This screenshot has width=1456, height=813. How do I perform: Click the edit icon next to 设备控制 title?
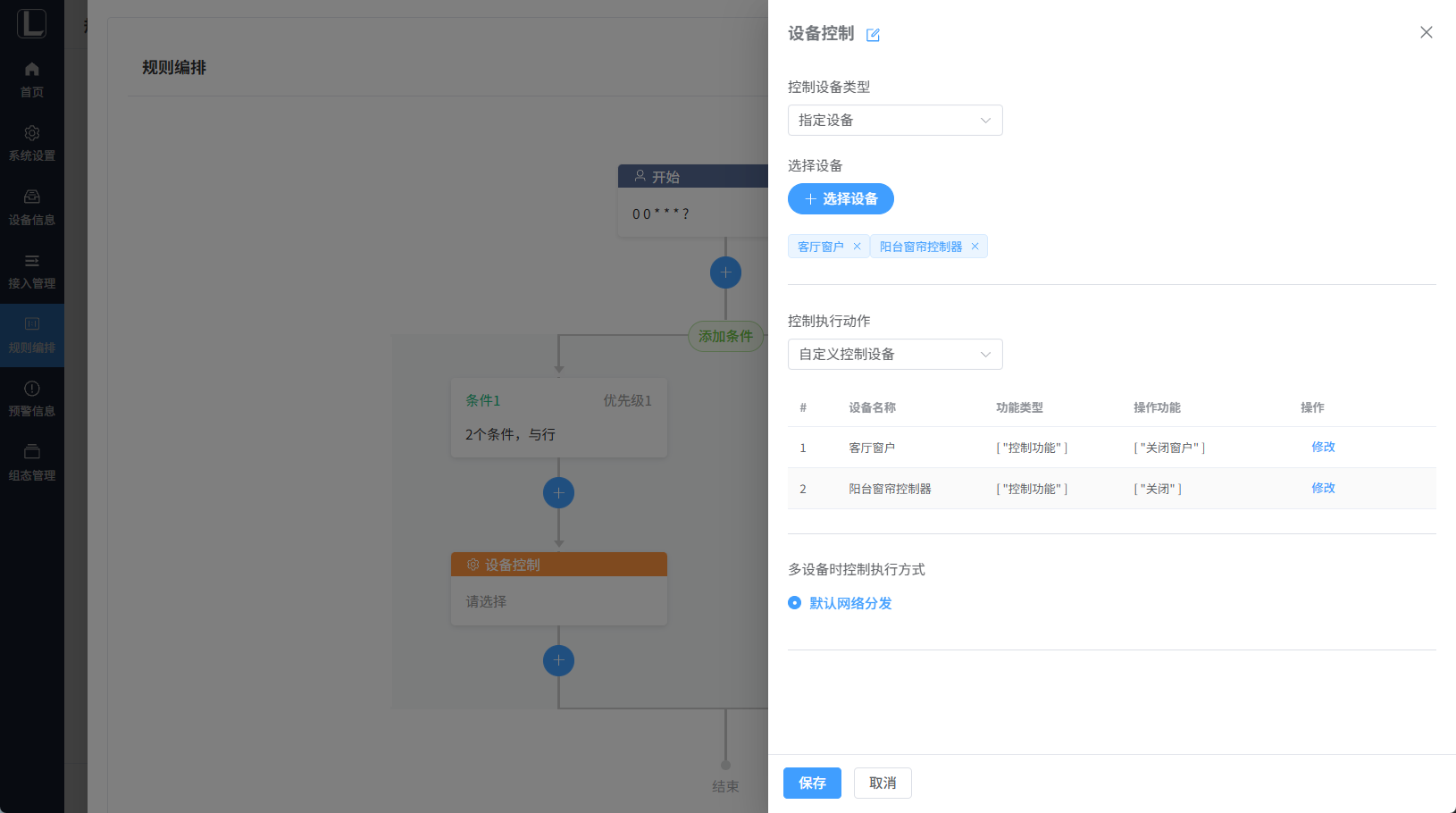click(873, 35)
